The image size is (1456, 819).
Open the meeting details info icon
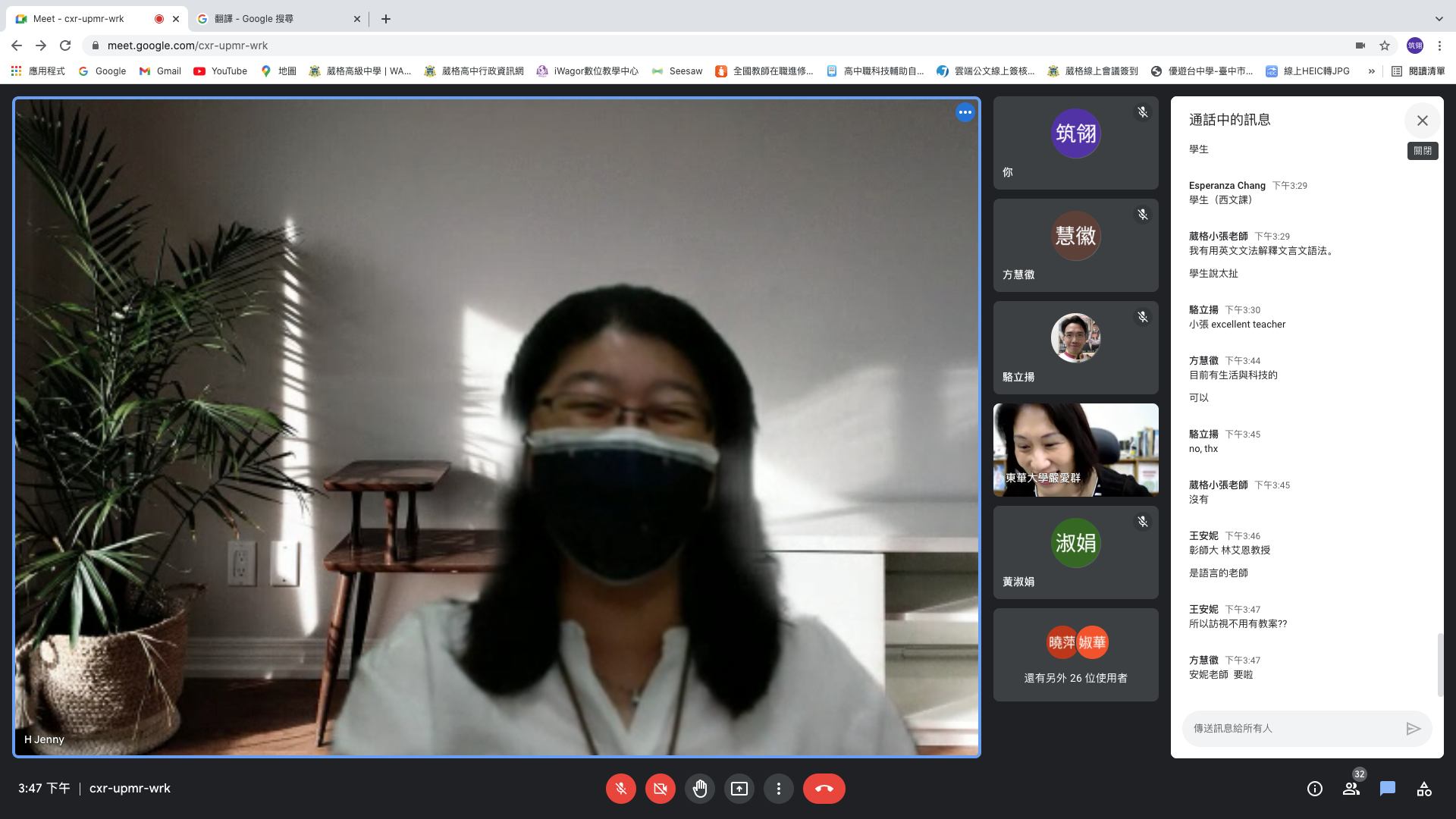click(x=1314, y=789)
